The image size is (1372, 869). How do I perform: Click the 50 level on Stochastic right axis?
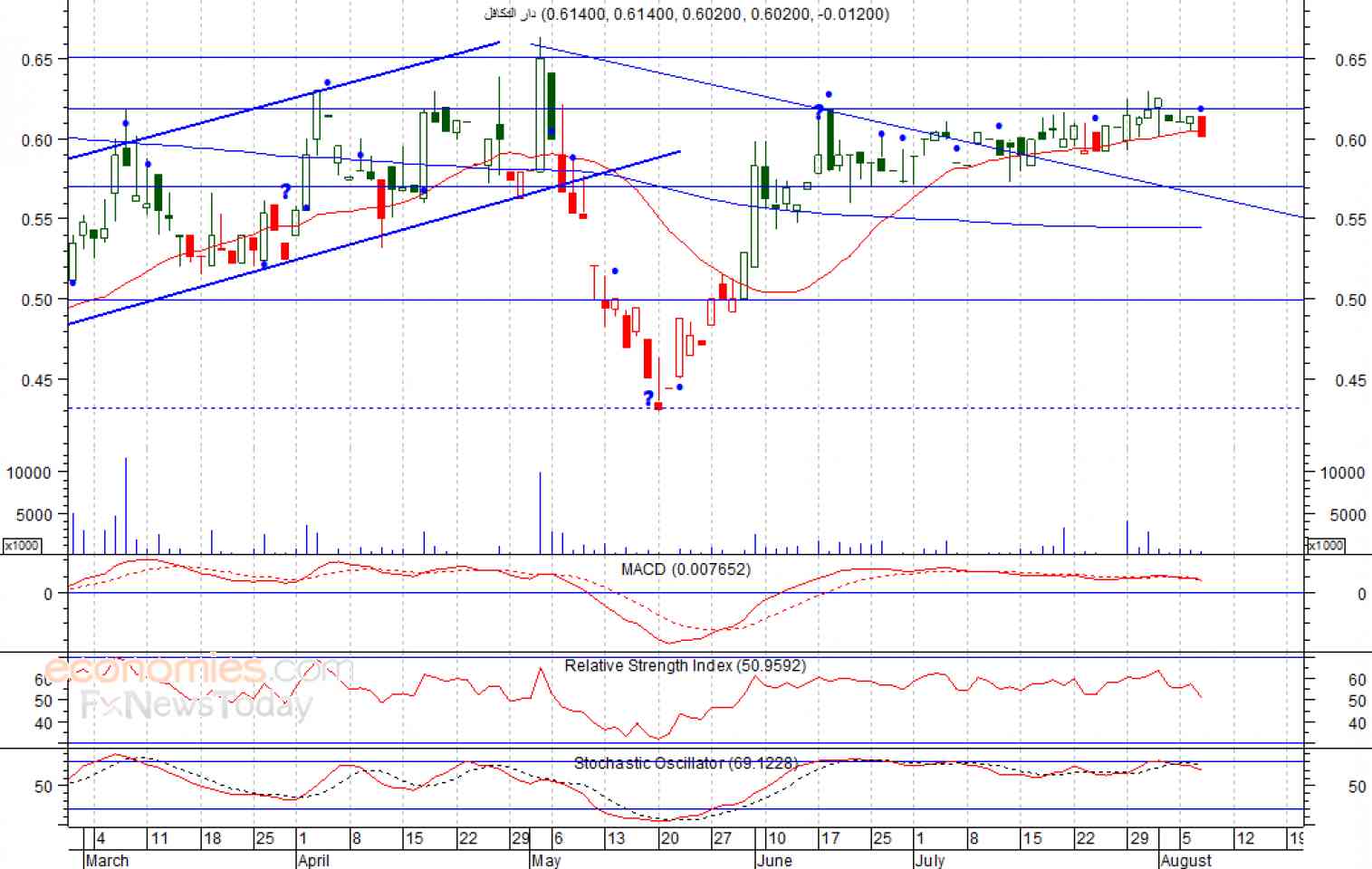point(1357,787)
